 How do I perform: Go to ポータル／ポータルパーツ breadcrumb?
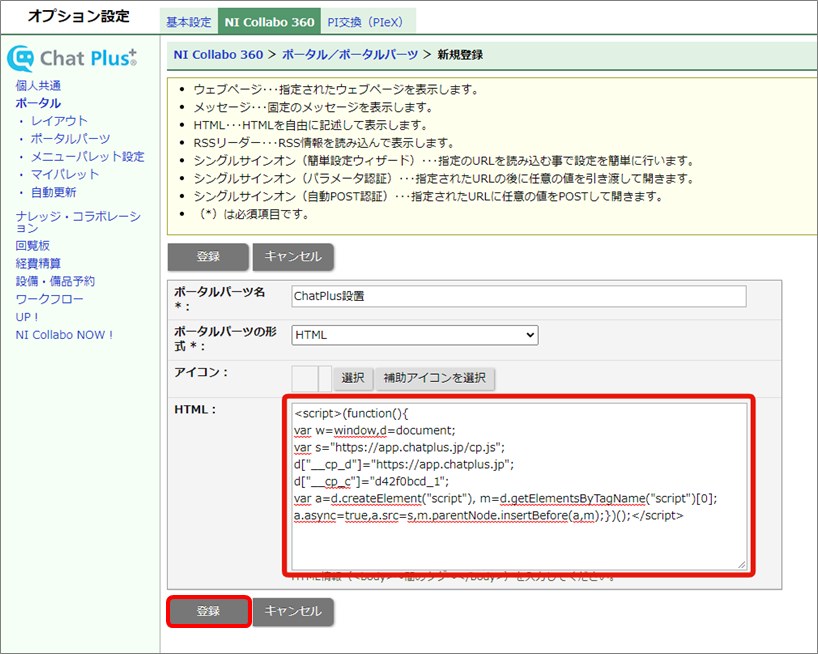pos(350,55)
